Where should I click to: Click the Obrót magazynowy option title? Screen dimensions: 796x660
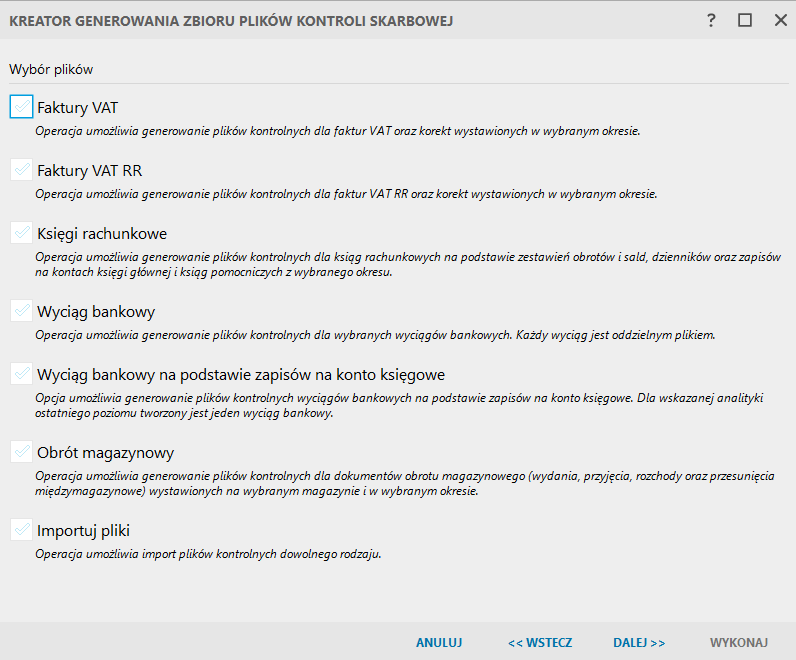(x=105, y=453)
